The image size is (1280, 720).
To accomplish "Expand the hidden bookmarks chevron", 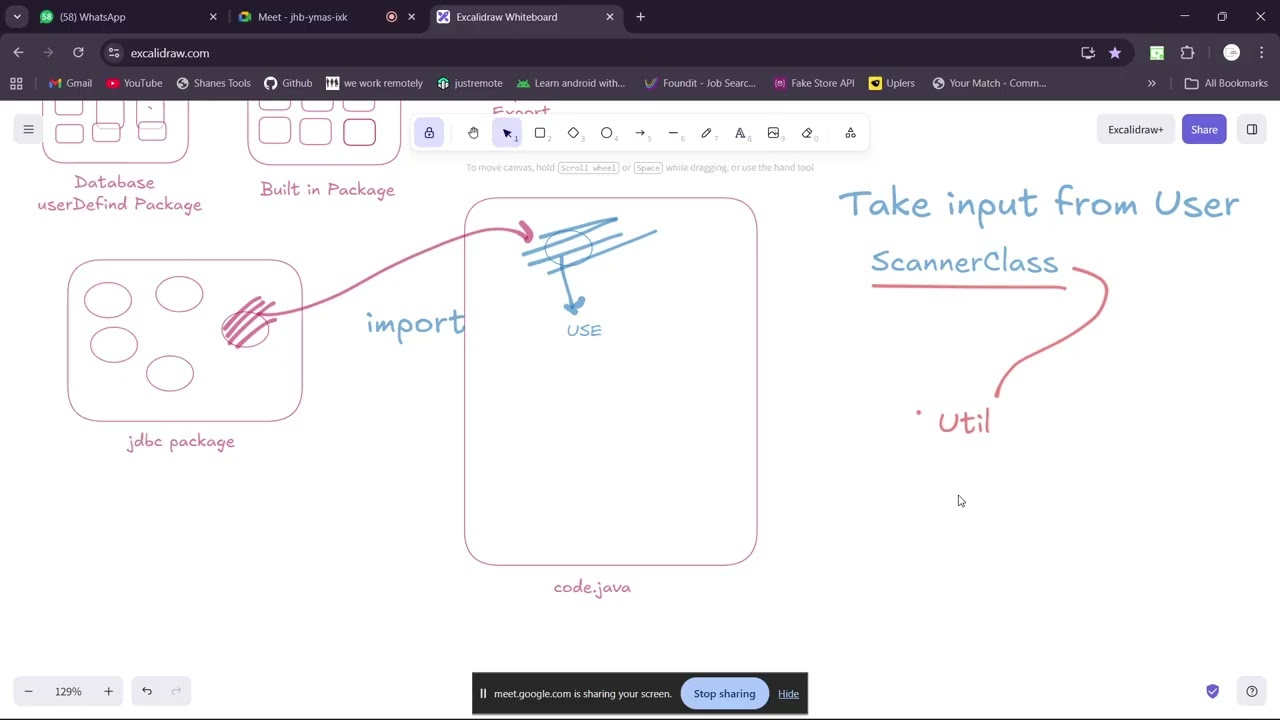I will tap(1151, 83).
